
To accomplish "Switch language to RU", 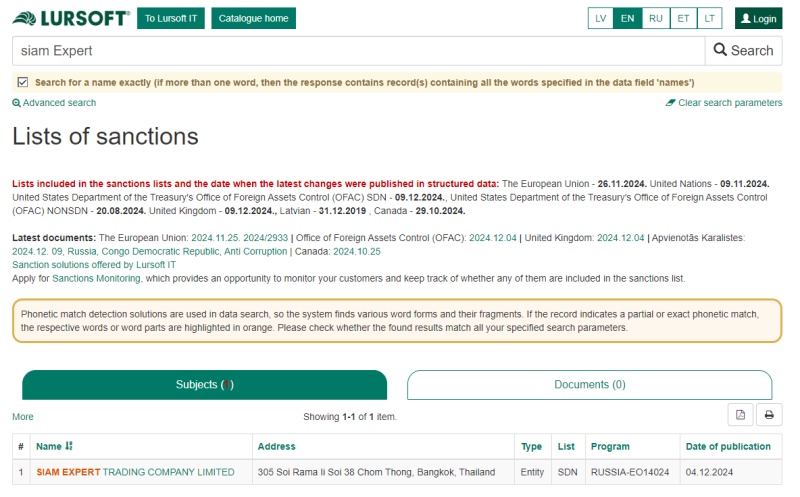I will [x=655, y=18].
